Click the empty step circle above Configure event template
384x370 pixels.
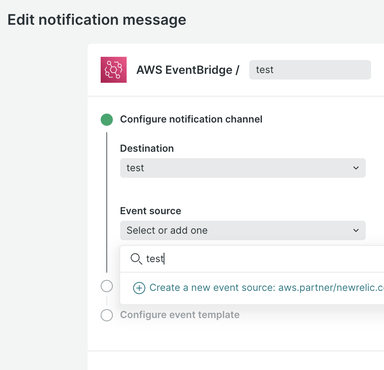click(x=107, y=286)
